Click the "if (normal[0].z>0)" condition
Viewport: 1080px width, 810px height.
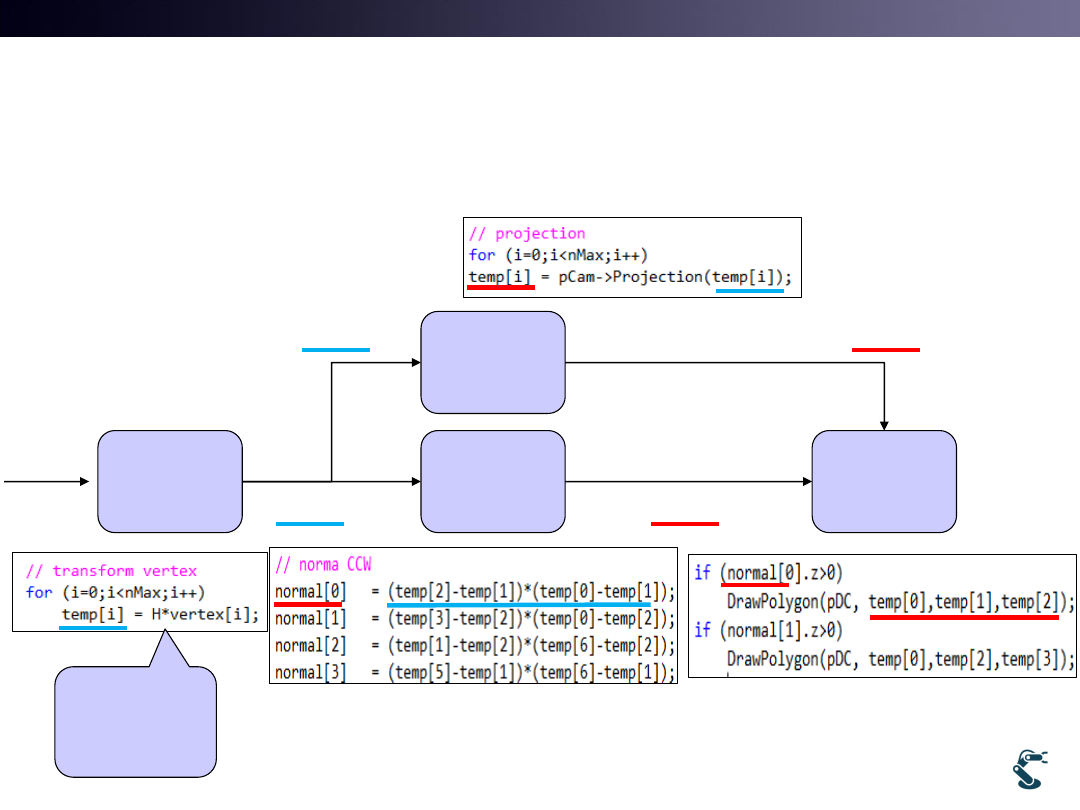[x=768, y=574]
